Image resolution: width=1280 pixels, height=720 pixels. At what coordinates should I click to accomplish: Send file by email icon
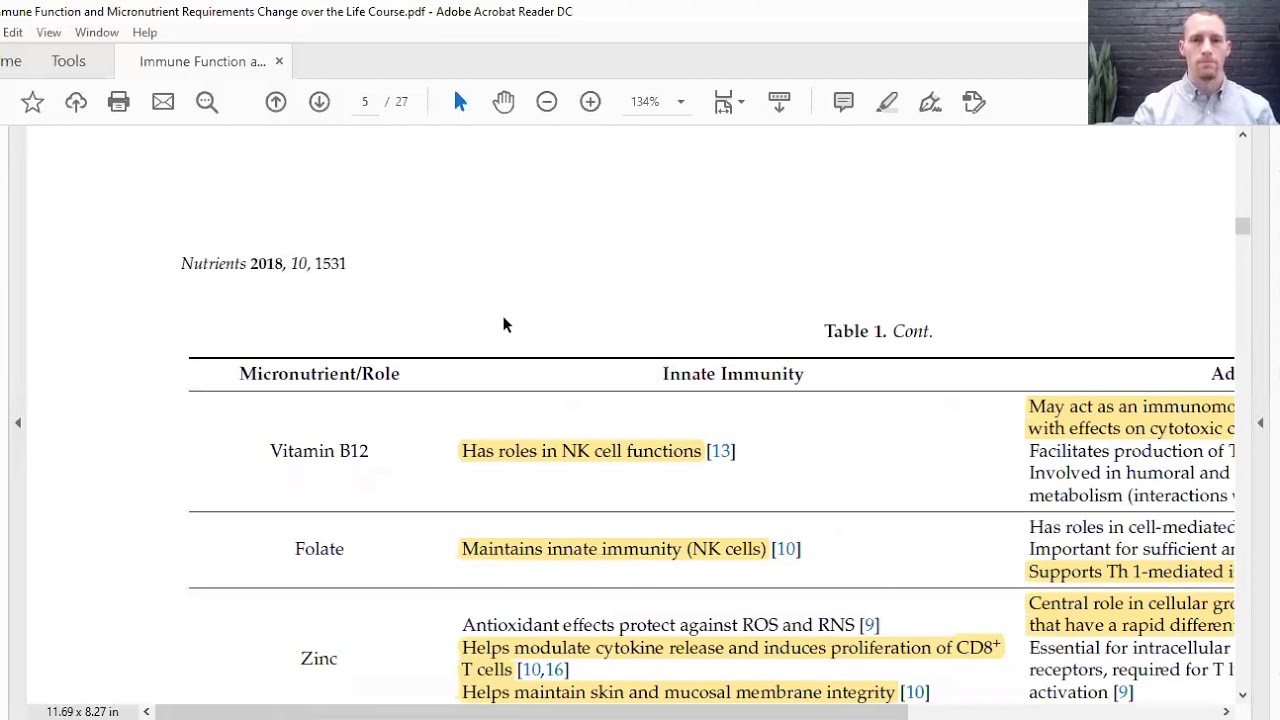(163, 102)
